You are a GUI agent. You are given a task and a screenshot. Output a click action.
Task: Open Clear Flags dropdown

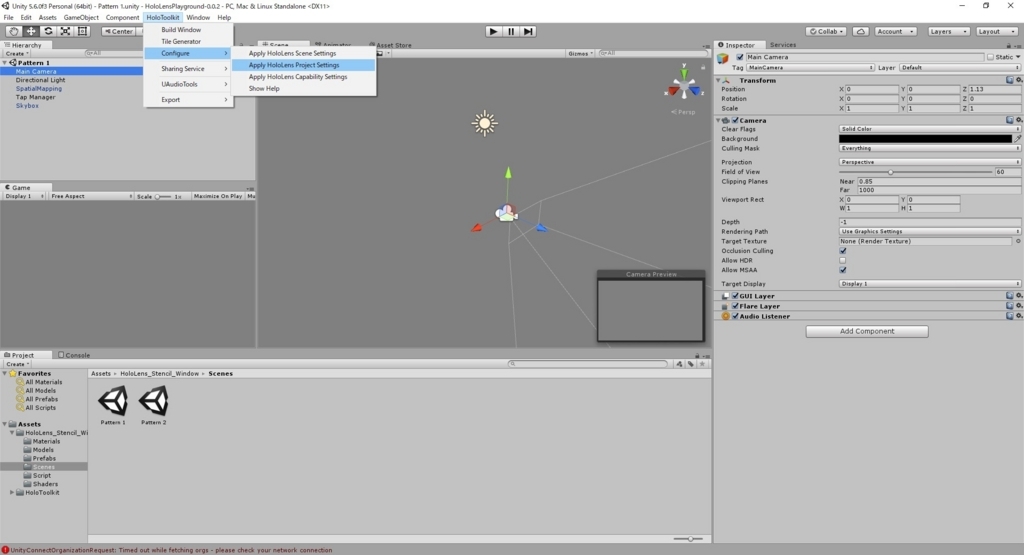[x=929, y=129]
